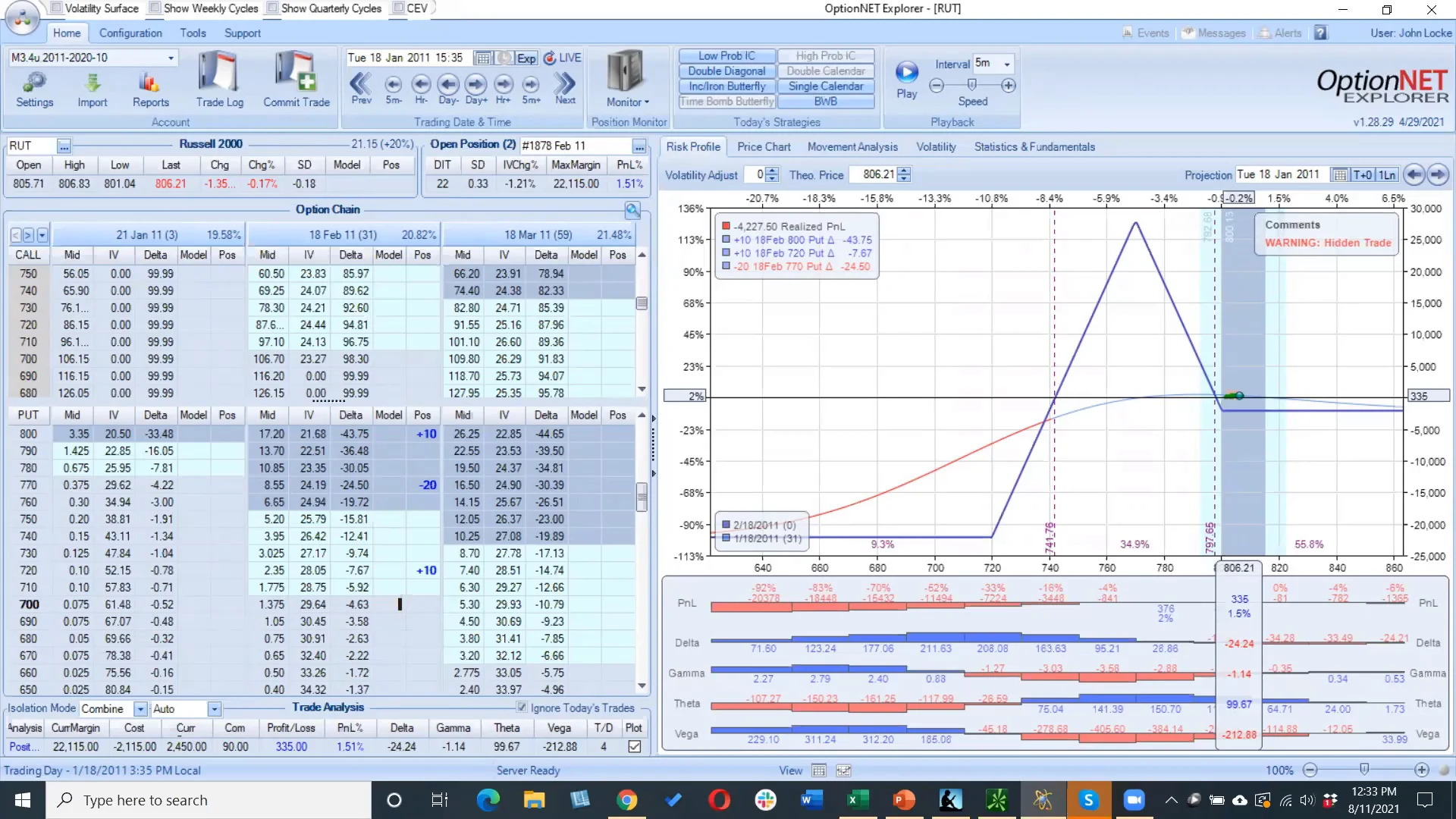1456x819 pixels.
Task: Open the Settings icon in Account group
Action: (x=35, y=89)
